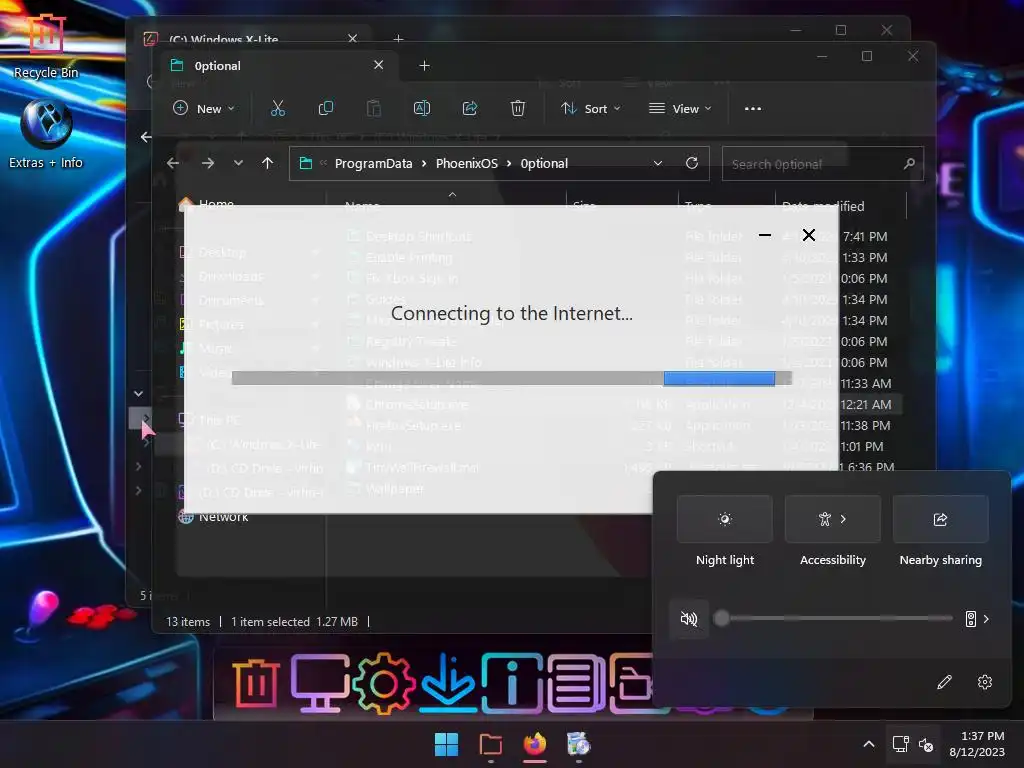The image size is (1024, 768).
Task: Cut the selected item in Optional window
Action: point(278,108)
